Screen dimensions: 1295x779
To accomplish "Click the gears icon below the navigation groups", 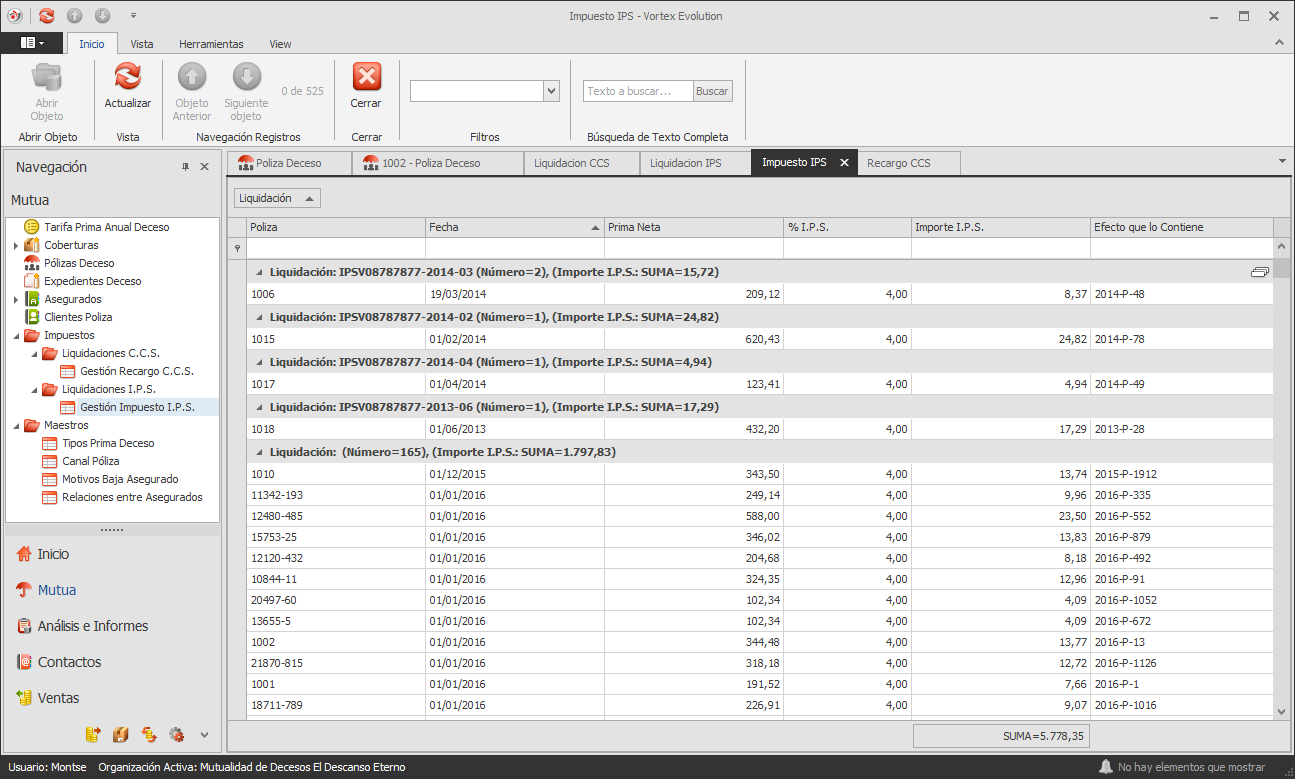I will [177, 734].
